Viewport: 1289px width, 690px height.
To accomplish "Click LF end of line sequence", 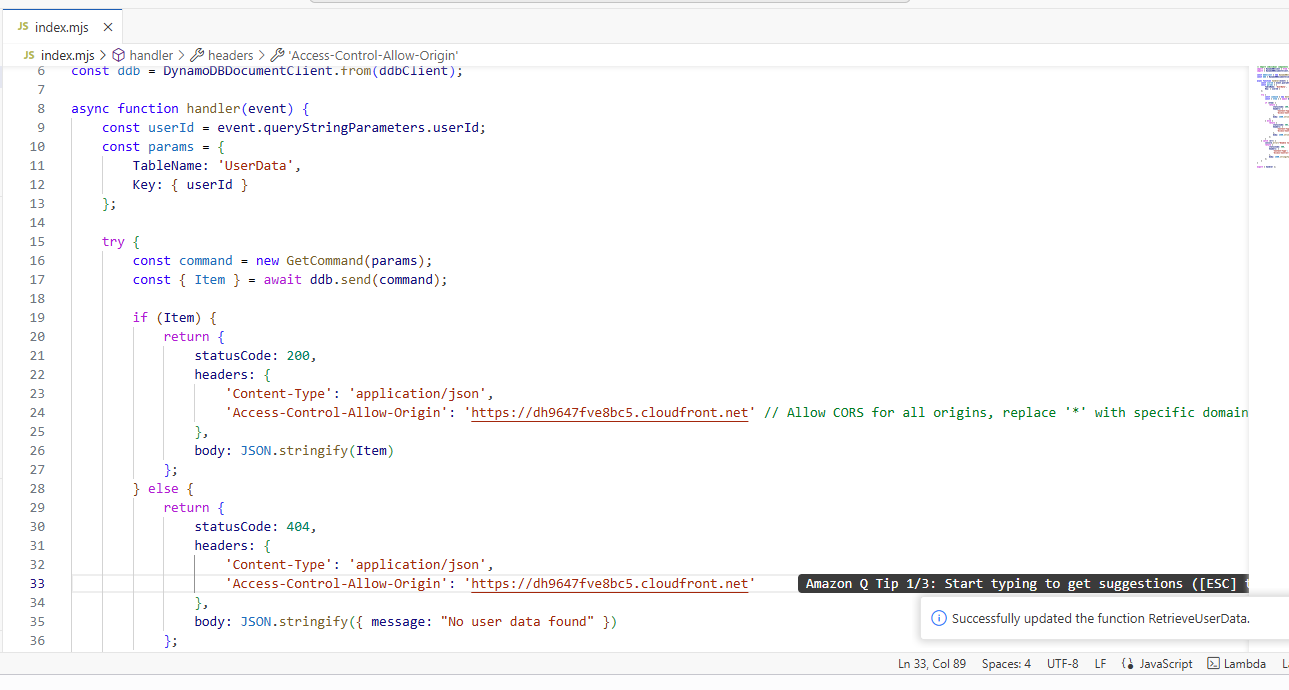I will [x=1100, y=664].
